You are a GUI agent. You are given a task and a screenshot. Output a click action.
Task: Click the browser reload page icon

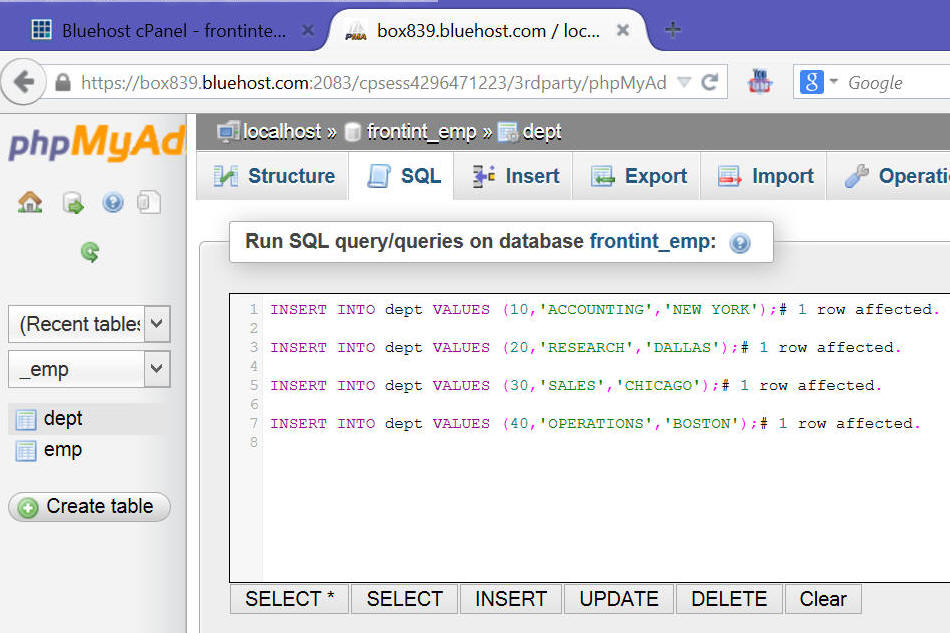709,82
